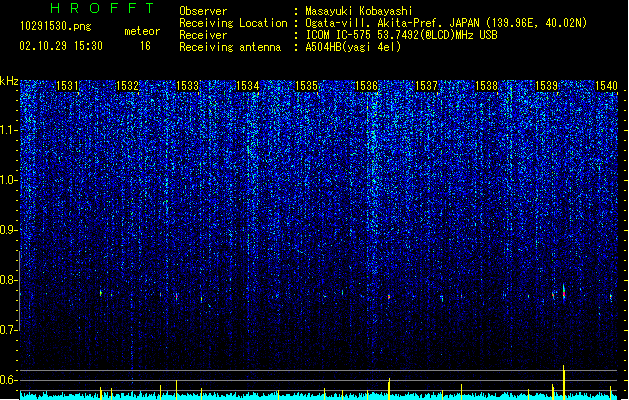The height and width of the screenshot is (400, 629).
Task: Click the red meteor echo after 1536
Action: pos(389,297)
